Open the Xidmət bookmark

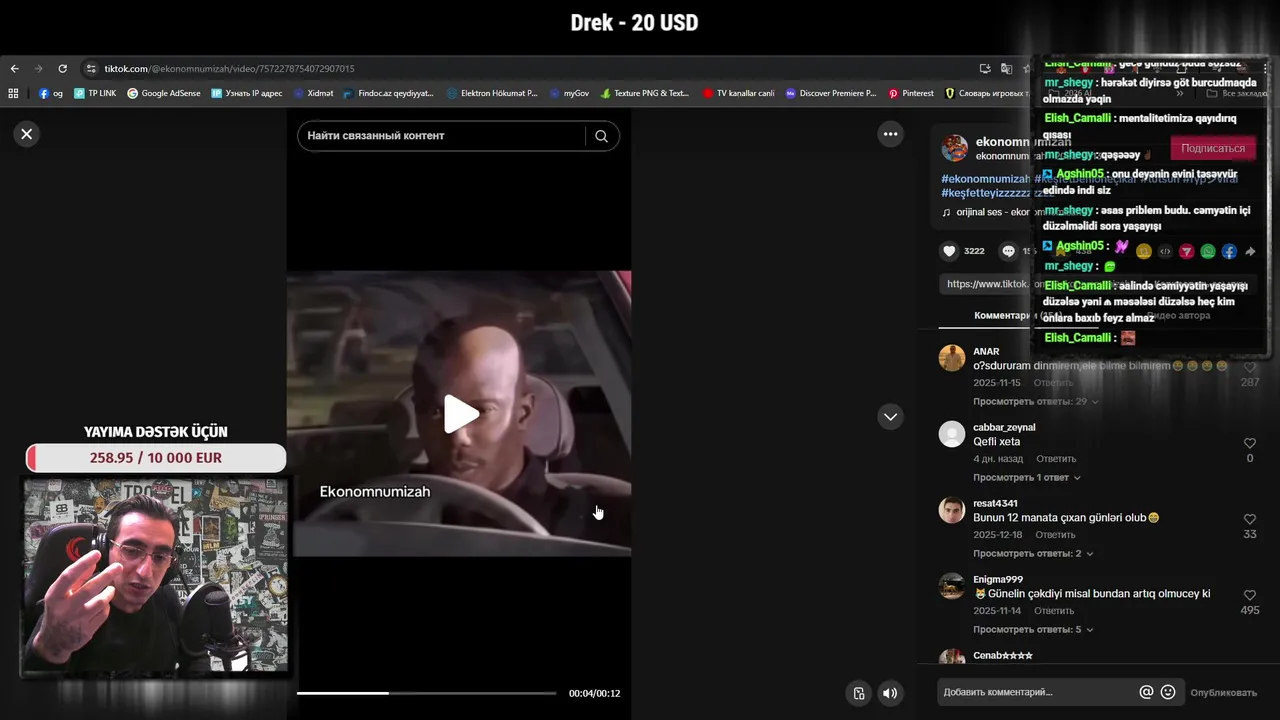[314, 93]
